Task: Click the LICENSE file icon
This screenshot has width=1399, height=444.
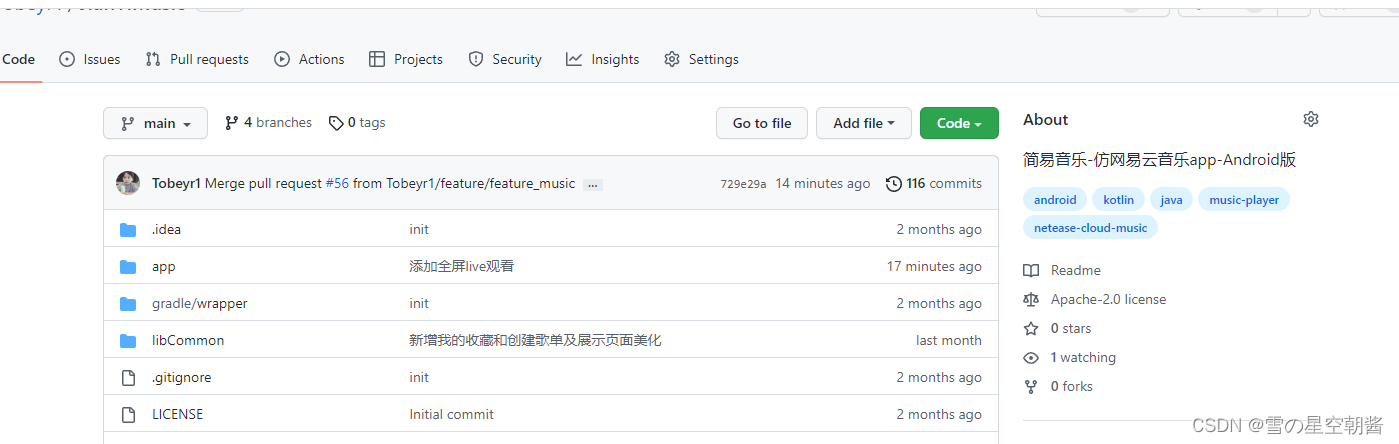Action: pyautogui.click(x=128, y=415)
